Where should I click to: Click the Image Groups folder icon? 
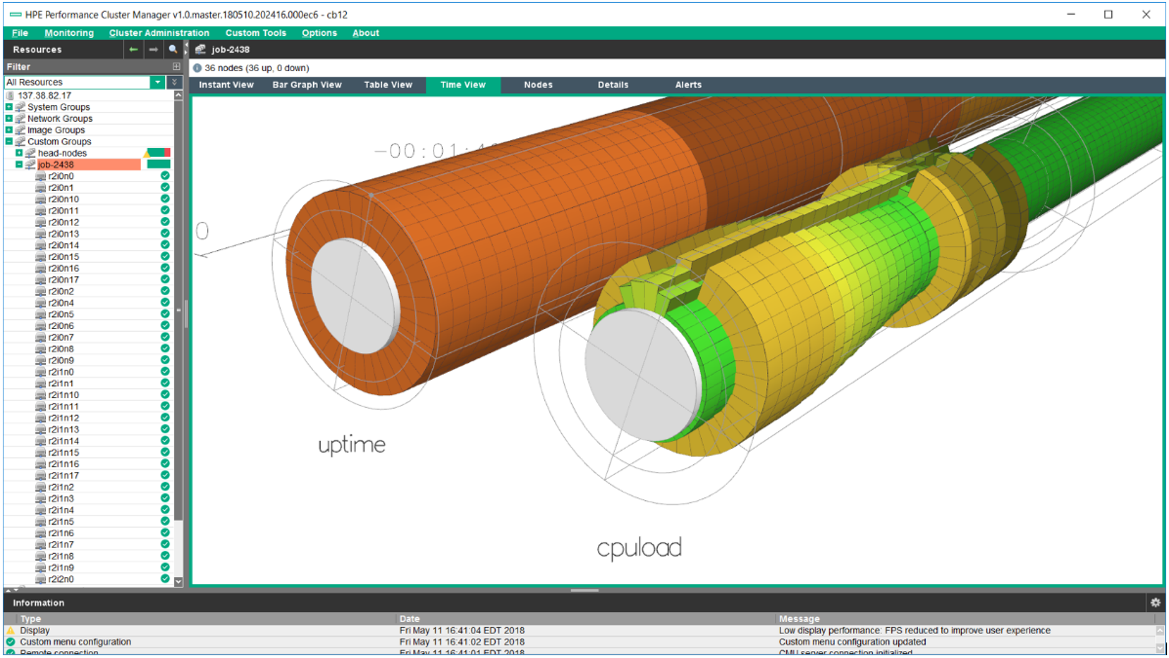tap(20, 130)
